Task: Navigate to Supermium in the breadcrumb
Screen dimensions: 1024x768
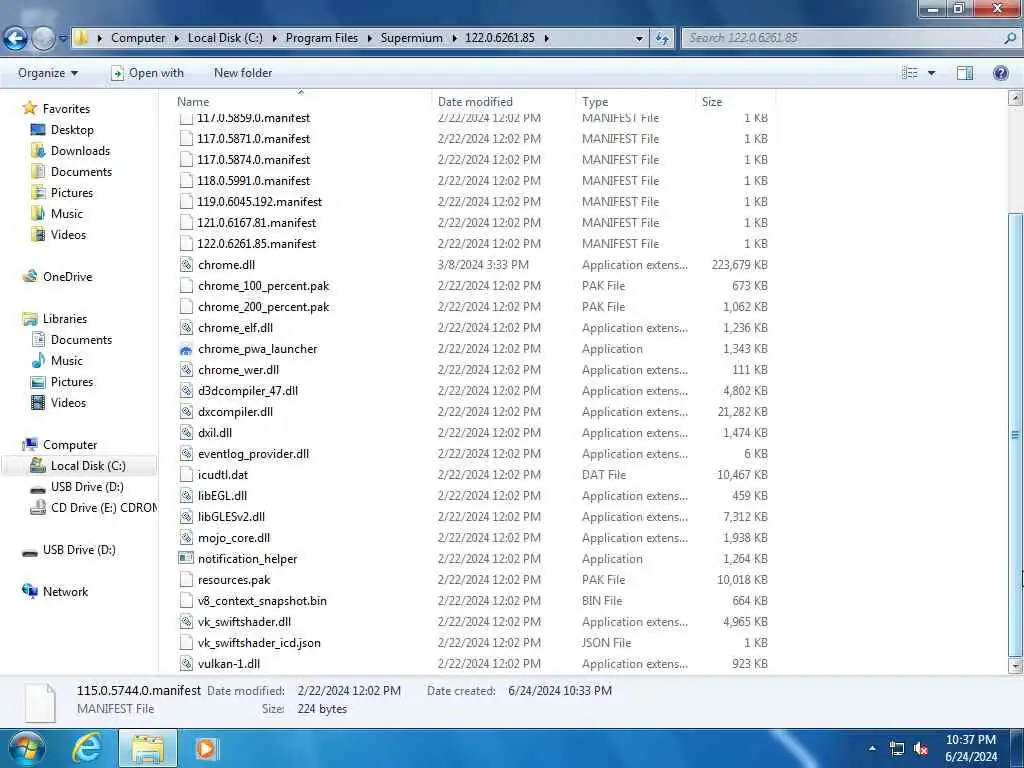Action: [411, 38]
